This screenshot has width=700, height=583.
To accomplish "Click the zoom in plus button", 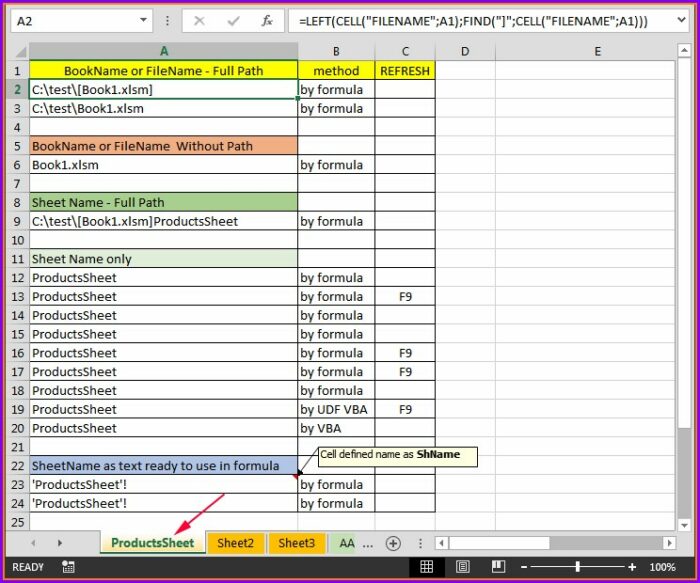I will pyautogui.click(x=632, y=567).
